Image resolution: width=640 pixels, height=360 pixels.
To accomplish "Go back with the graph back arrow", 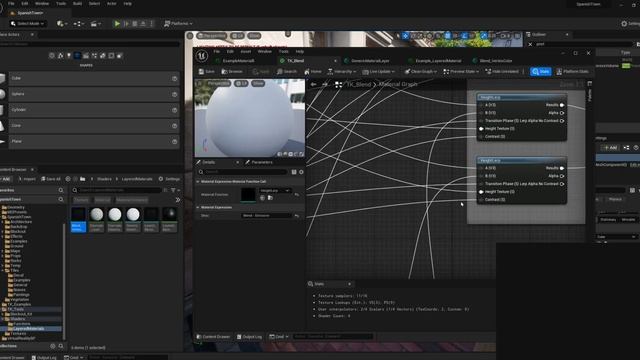I will 313,84.
